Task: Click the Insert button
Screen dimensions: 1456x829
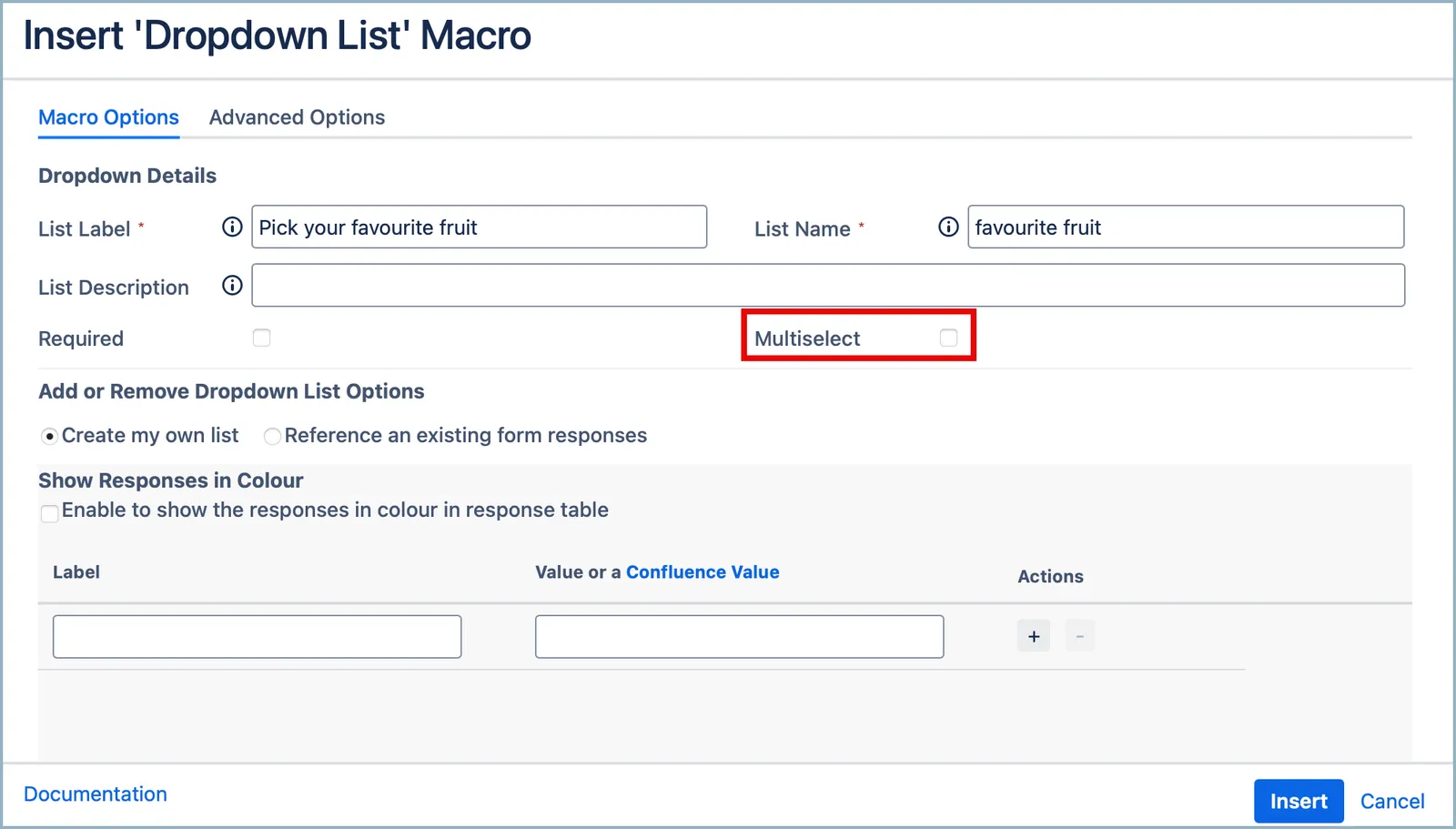Action: 1299,801
